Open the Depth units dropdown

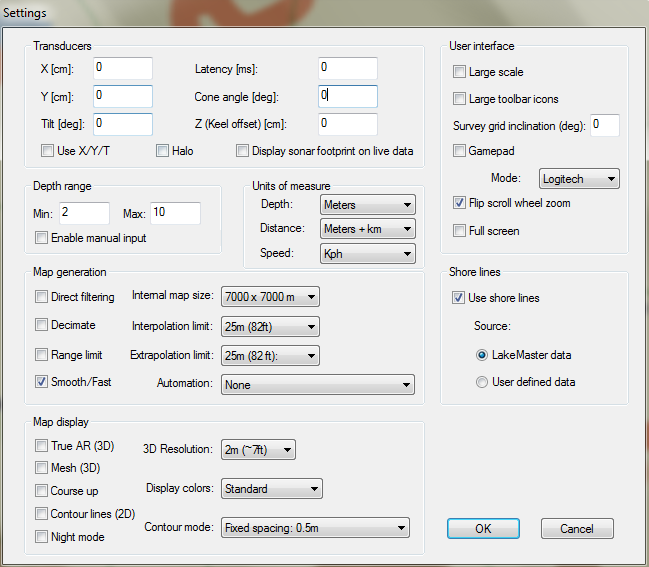point(367,205)
